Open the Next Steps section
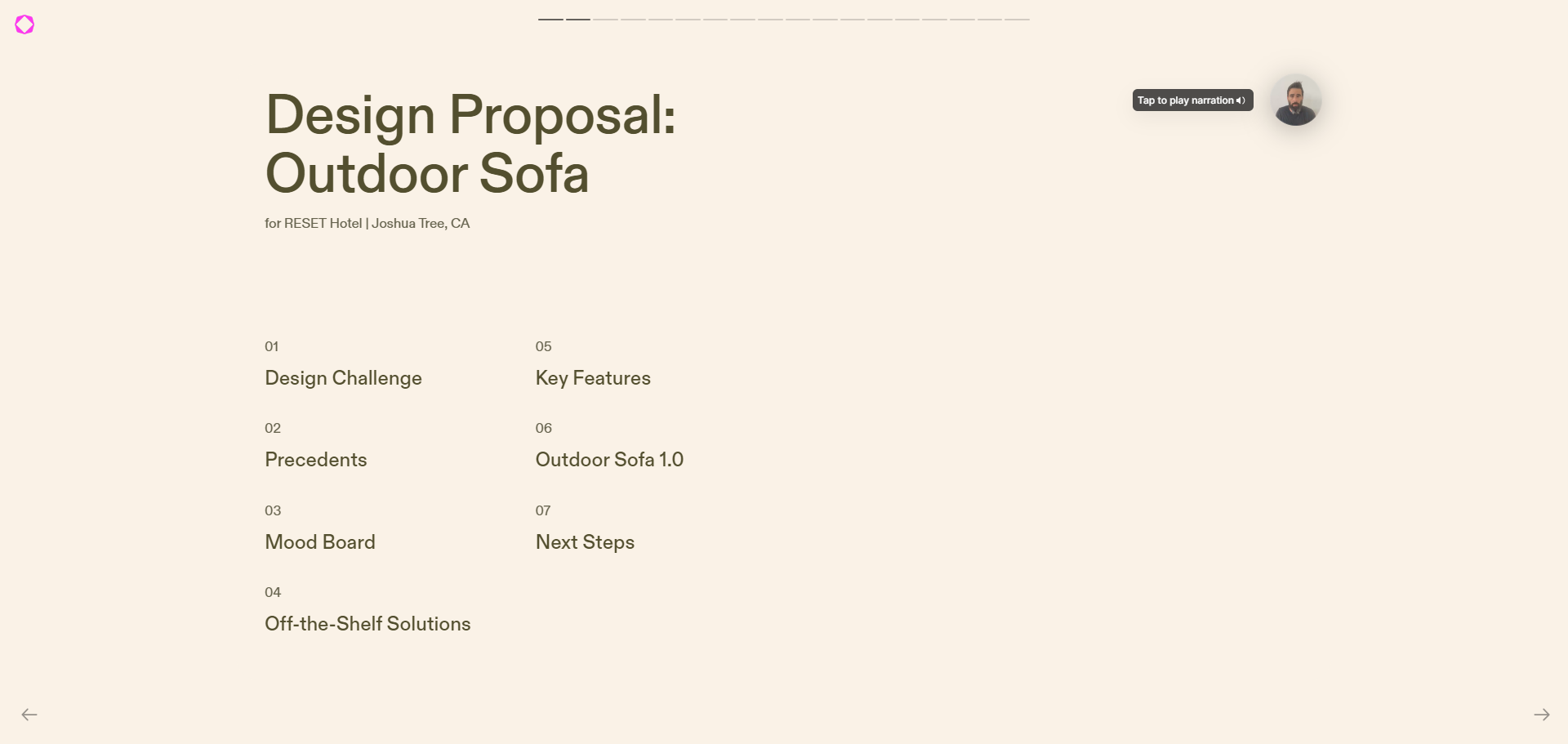Viewport: 1568px width, 744px height. tap(584, 542)
